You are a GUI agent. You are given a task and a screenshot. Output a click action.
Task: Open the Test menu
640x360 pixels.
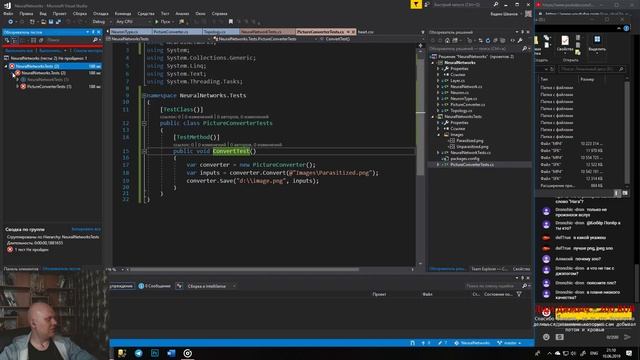click(x=165, y=13)
